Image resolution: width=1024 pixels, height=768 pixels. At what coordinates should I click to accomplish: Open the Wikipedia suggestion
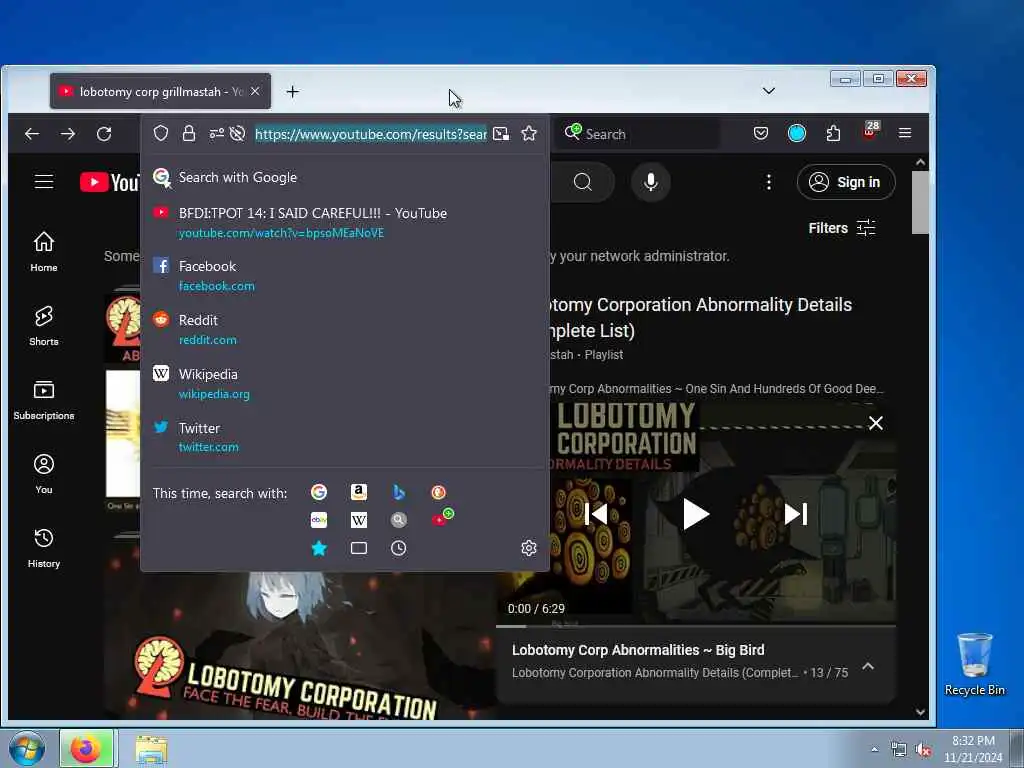[345, 383]
